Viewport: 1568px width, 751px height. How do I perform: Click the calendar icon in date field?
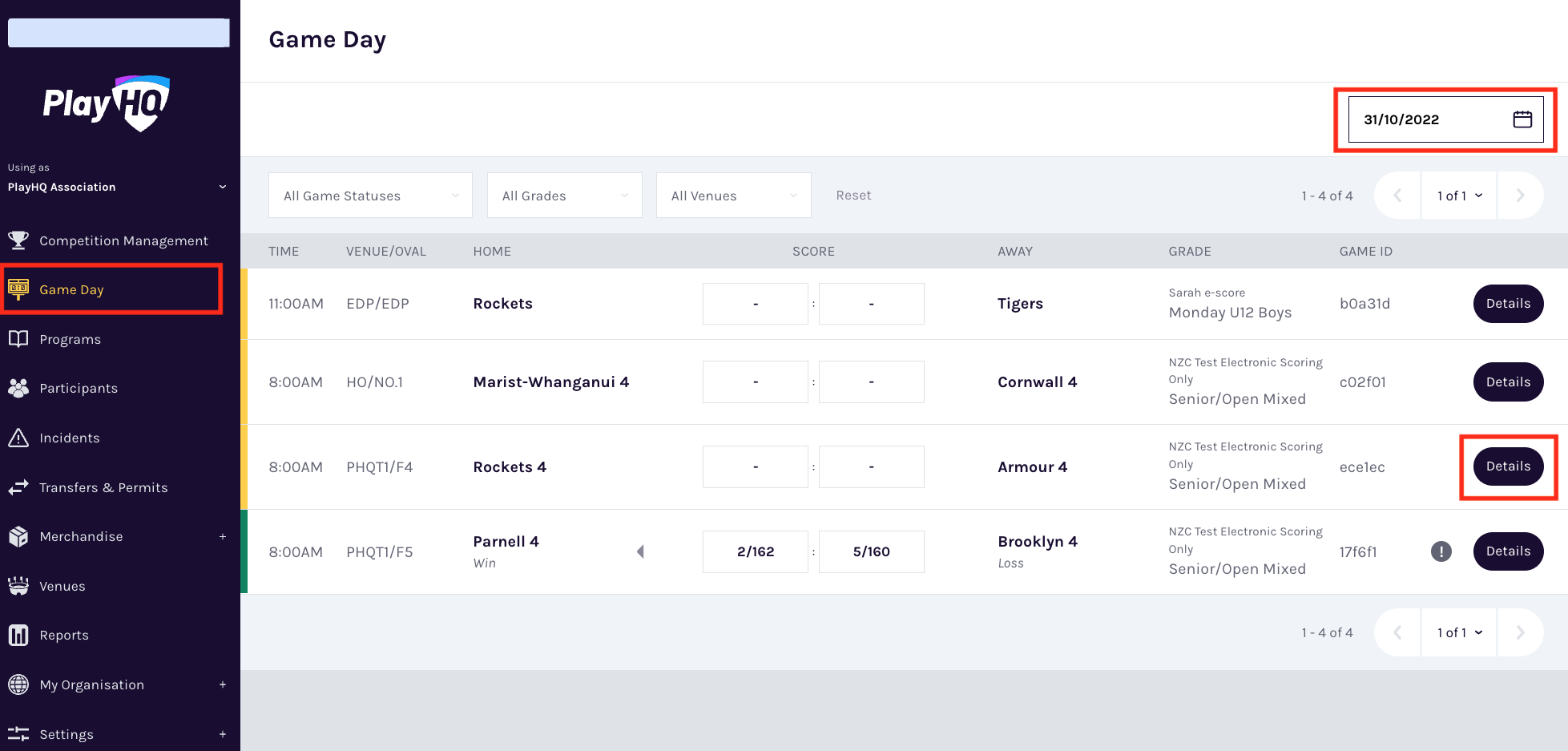pyautogui.click(x=1522, y=119)
